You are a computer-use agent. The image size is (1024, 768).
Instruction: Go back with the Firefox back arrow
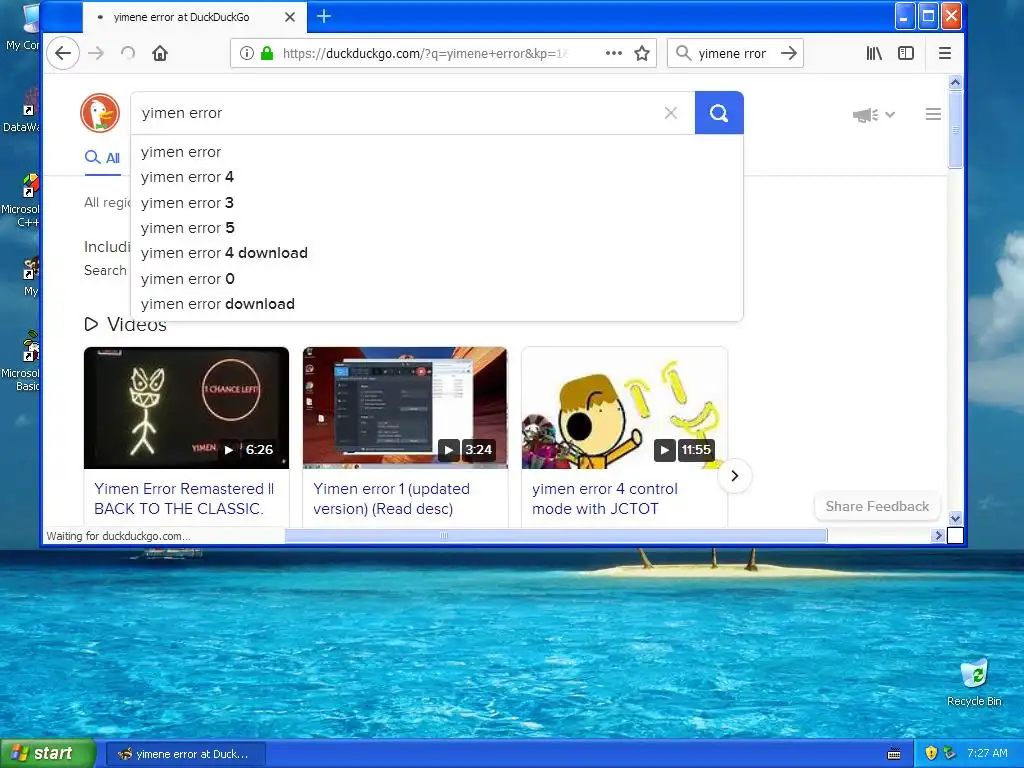63,54
